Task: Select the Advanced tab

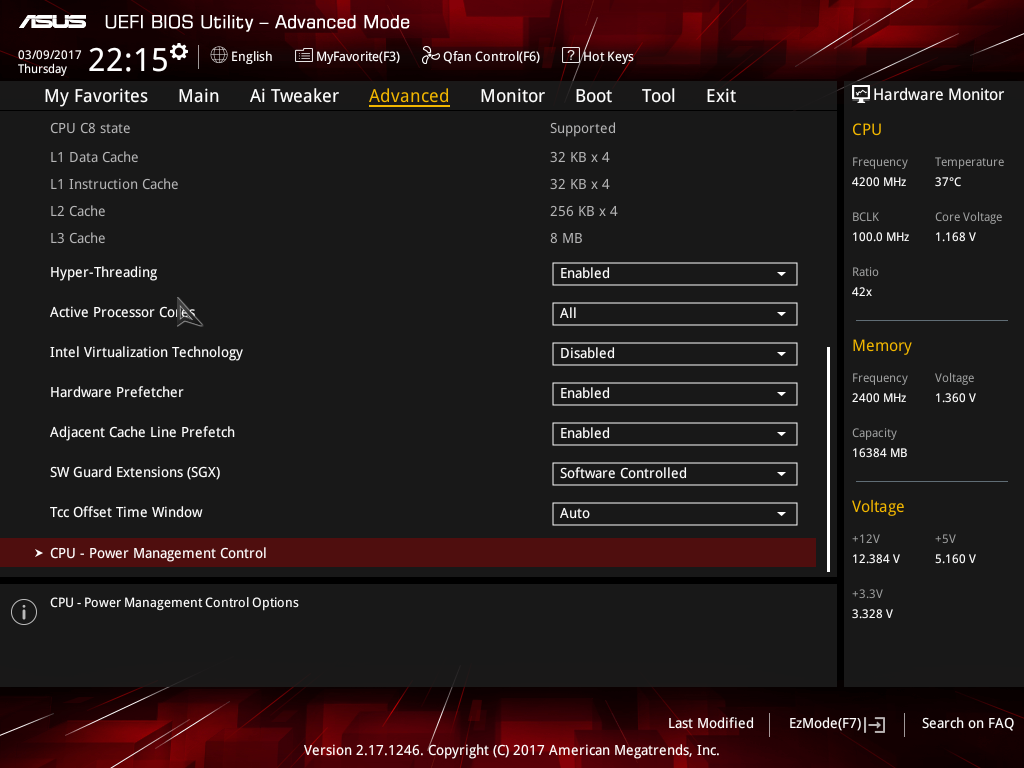Action: tap(409, 96)
